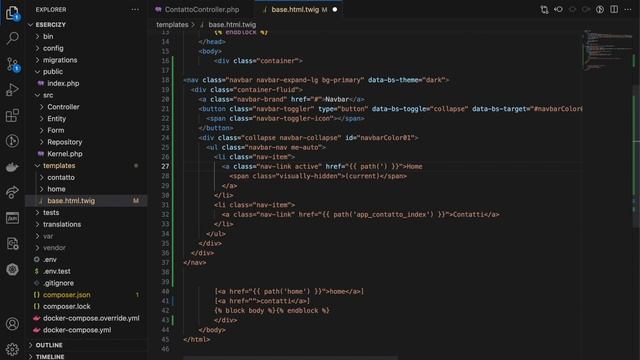Open the Git graph activity icon
This screenshot has height=360, width=640.
(x=12, y=141)
